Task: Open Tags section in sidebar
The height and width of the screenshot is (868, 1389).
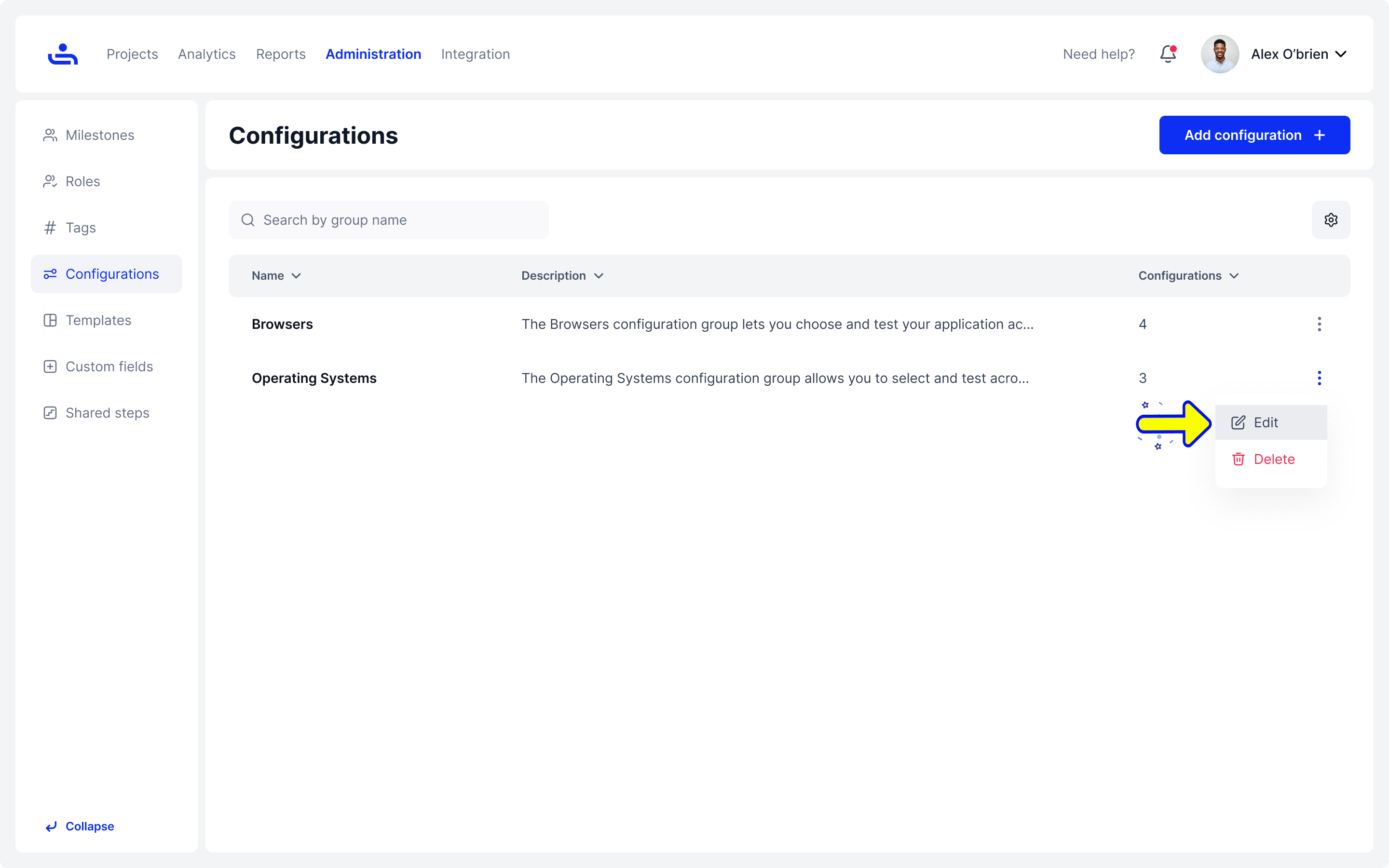Action: pos(81,228)
